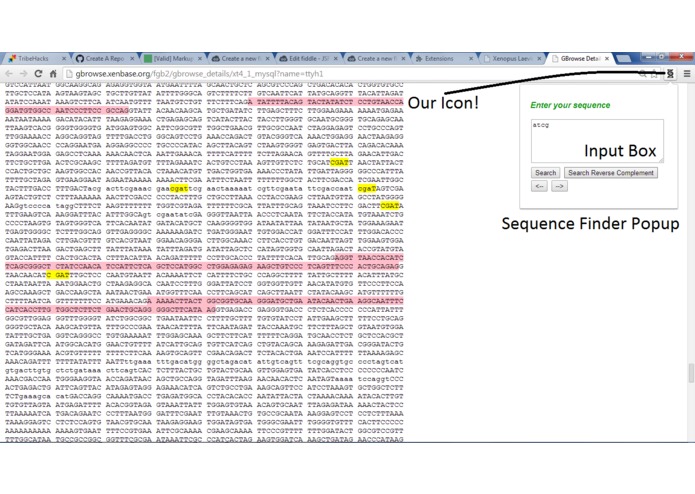
Task: Go to the home page icon
Action: [53, 74]
